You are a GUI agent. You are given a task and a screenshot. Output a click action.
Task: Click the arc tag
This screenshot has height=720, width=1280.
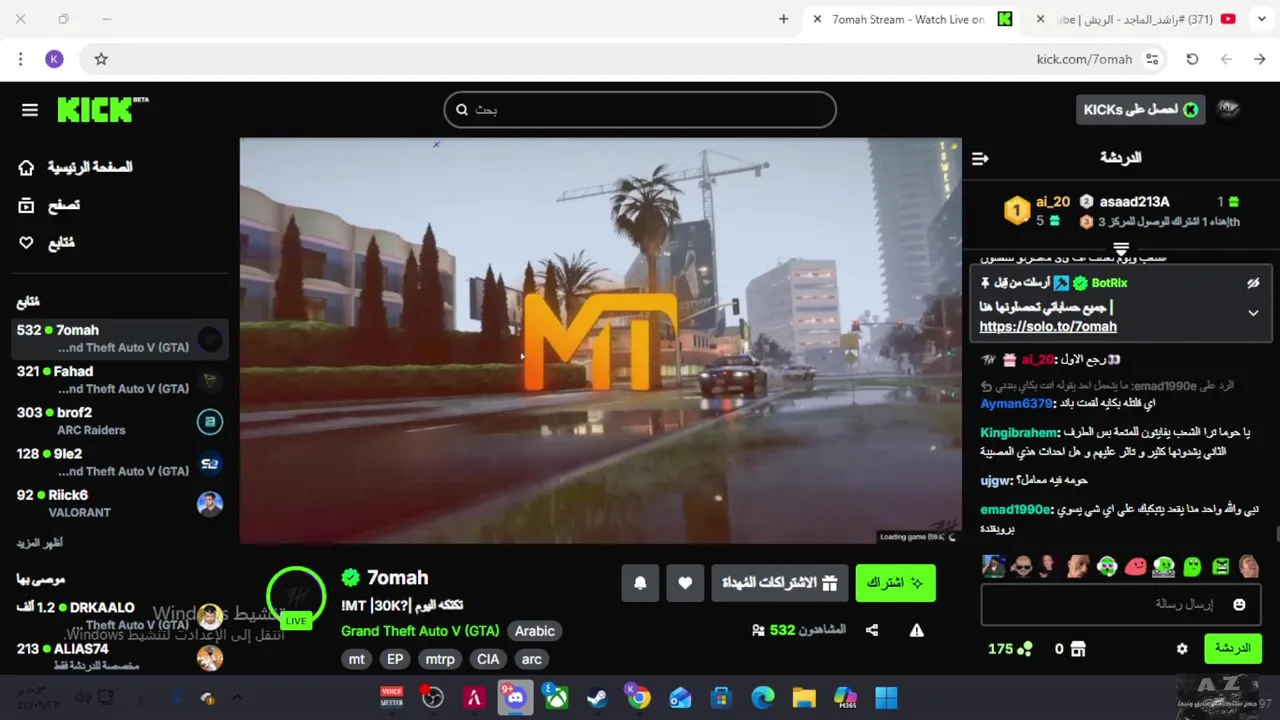pyautogui.click(x=532, y=659)
